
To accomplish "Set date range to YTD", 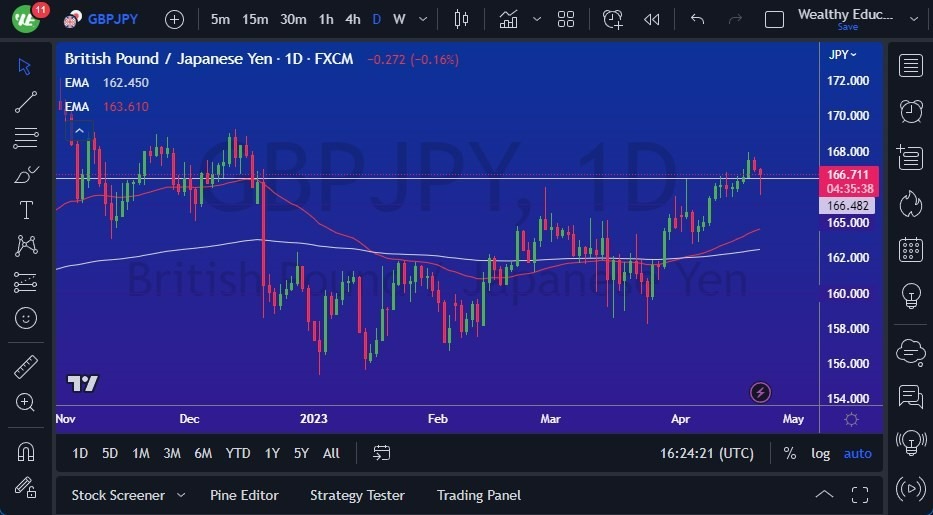I will [x=238, y=454].
